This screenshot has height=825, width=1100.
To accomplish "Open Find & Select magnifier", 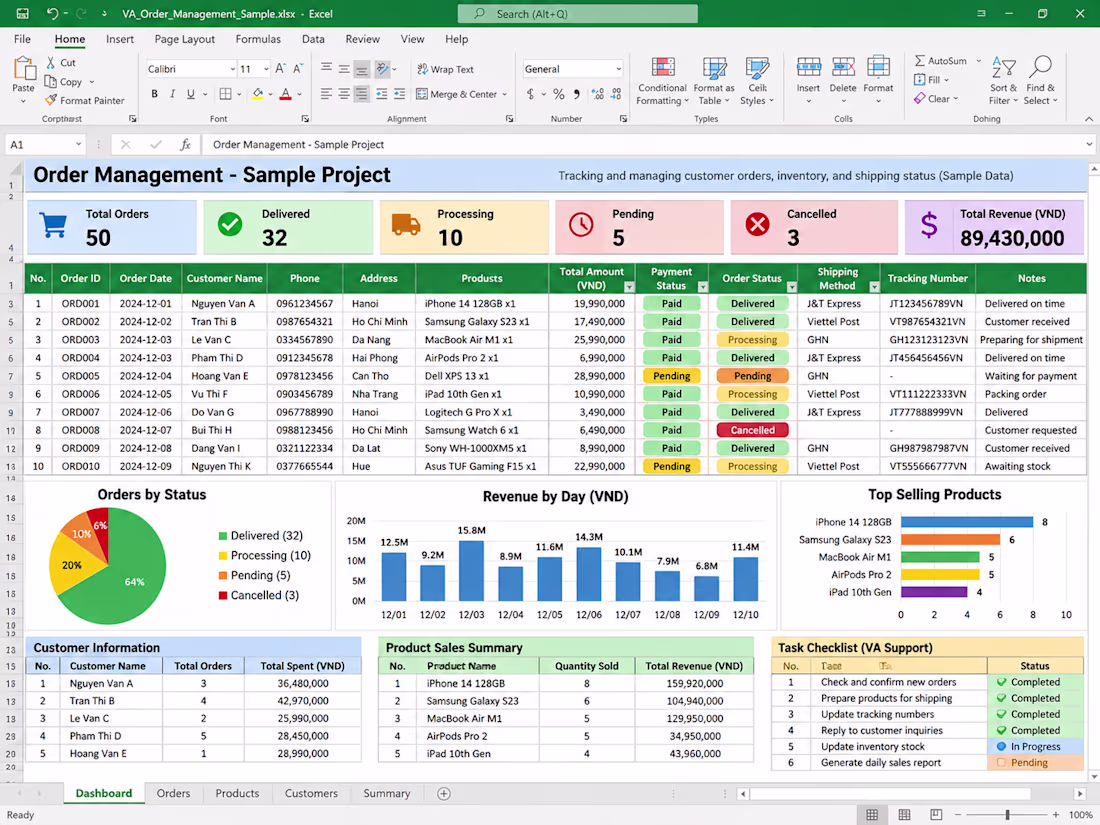I will (1040, 81).
